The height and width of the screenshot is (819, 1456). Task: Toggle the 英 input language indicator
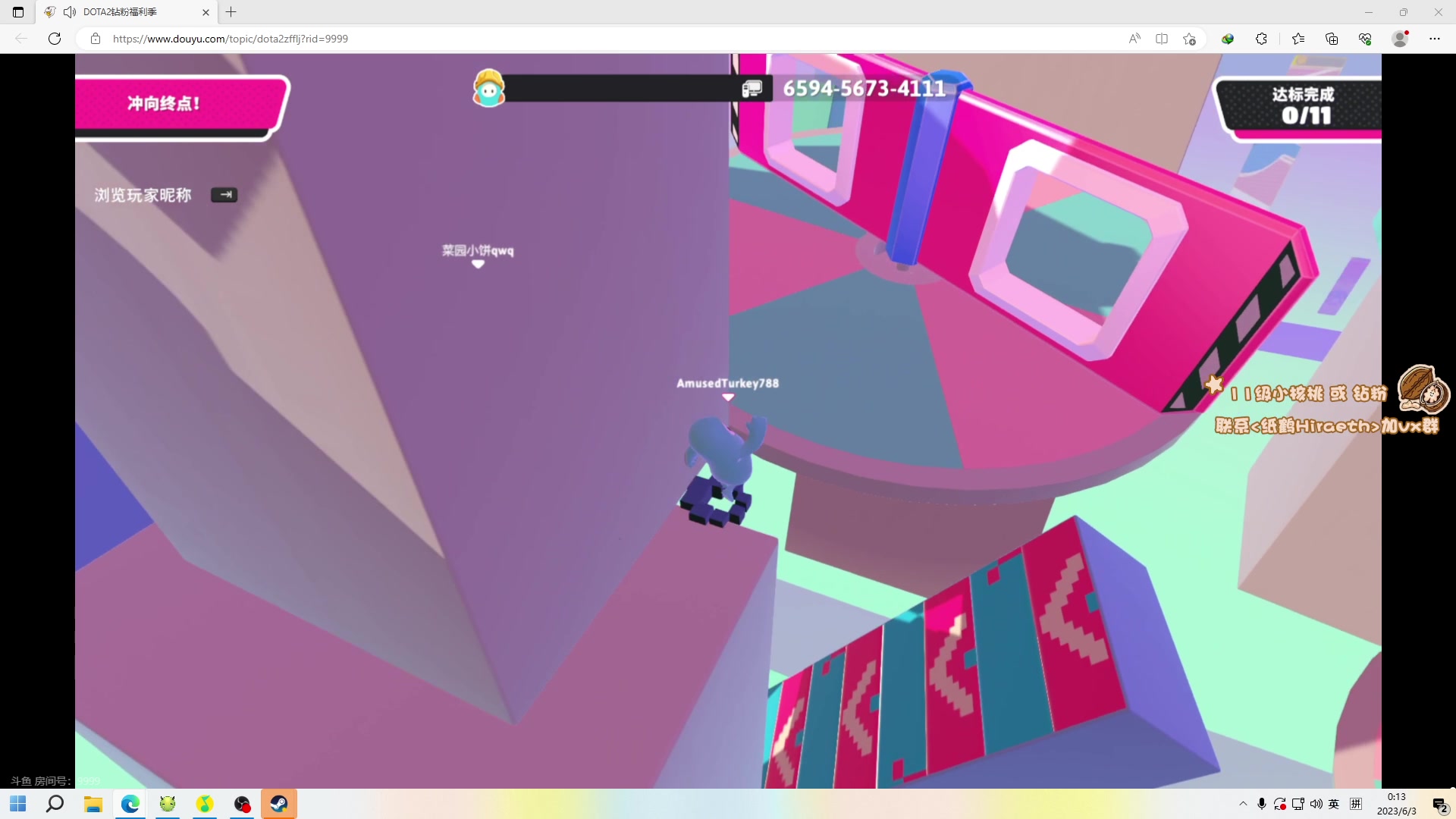pyautogui.click(x=1334, y=804)
